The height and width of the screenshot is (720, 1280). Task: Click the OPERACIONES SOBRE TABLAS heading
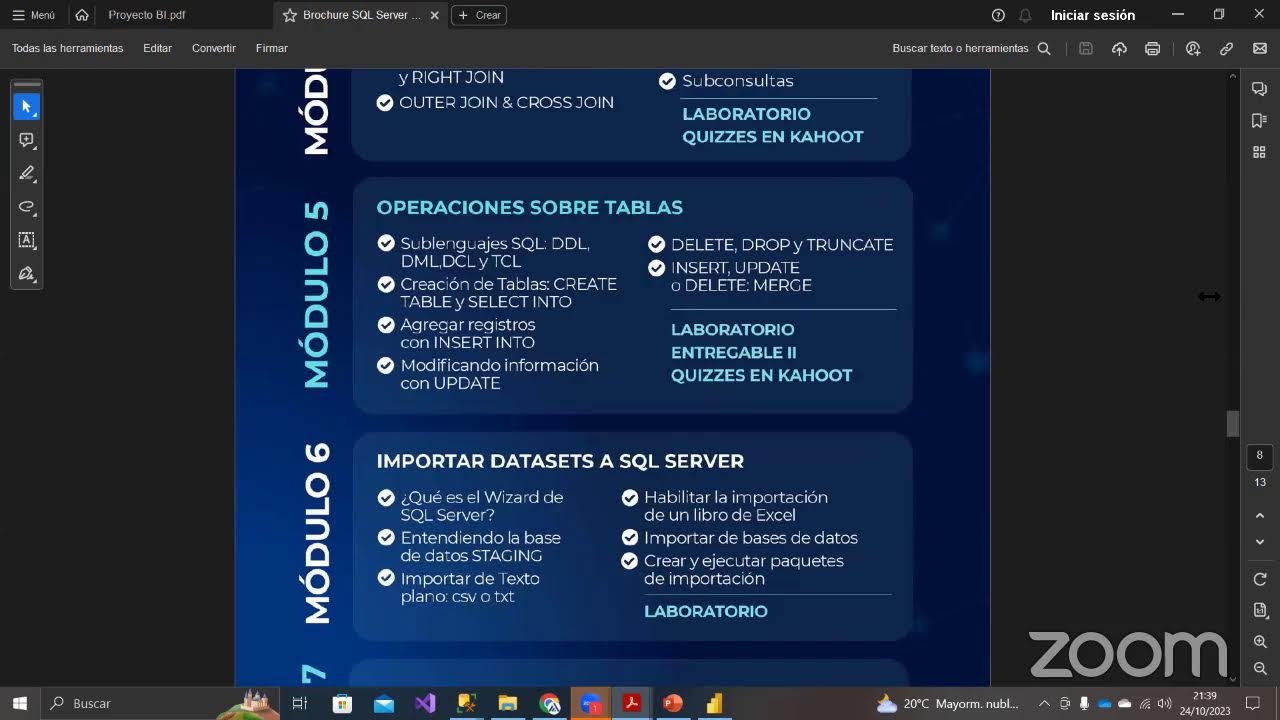529,208
